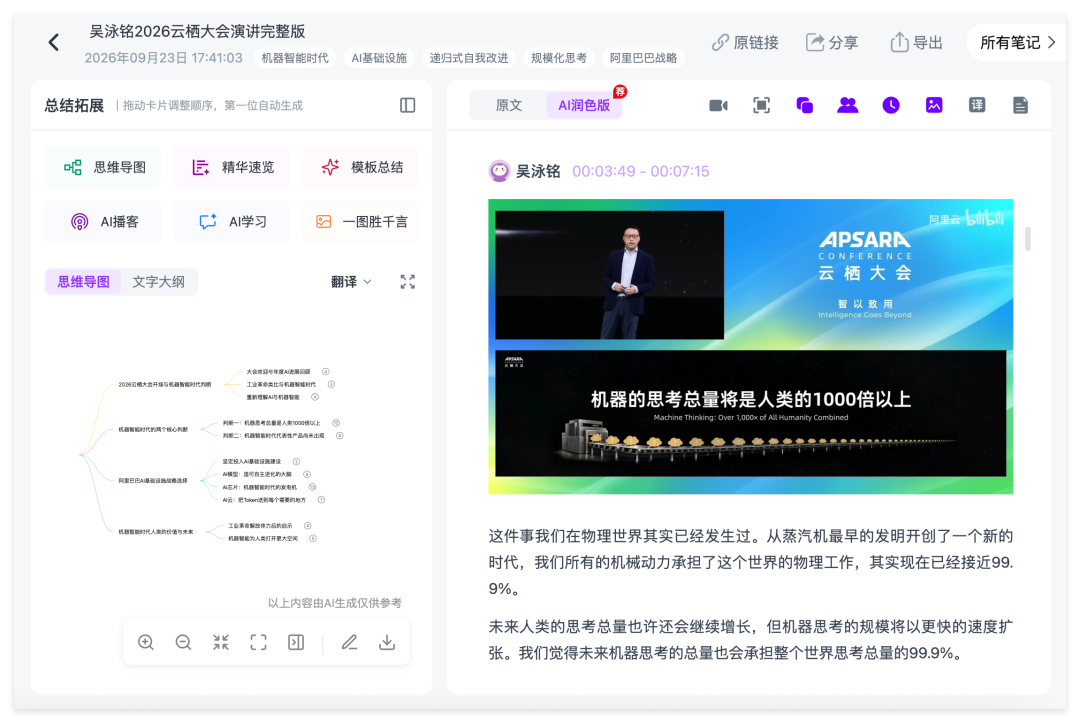Click the 递归式自我改进 tag
Image resolution: width=1080 pixels, height=723 pixels.
pos(468,58)
